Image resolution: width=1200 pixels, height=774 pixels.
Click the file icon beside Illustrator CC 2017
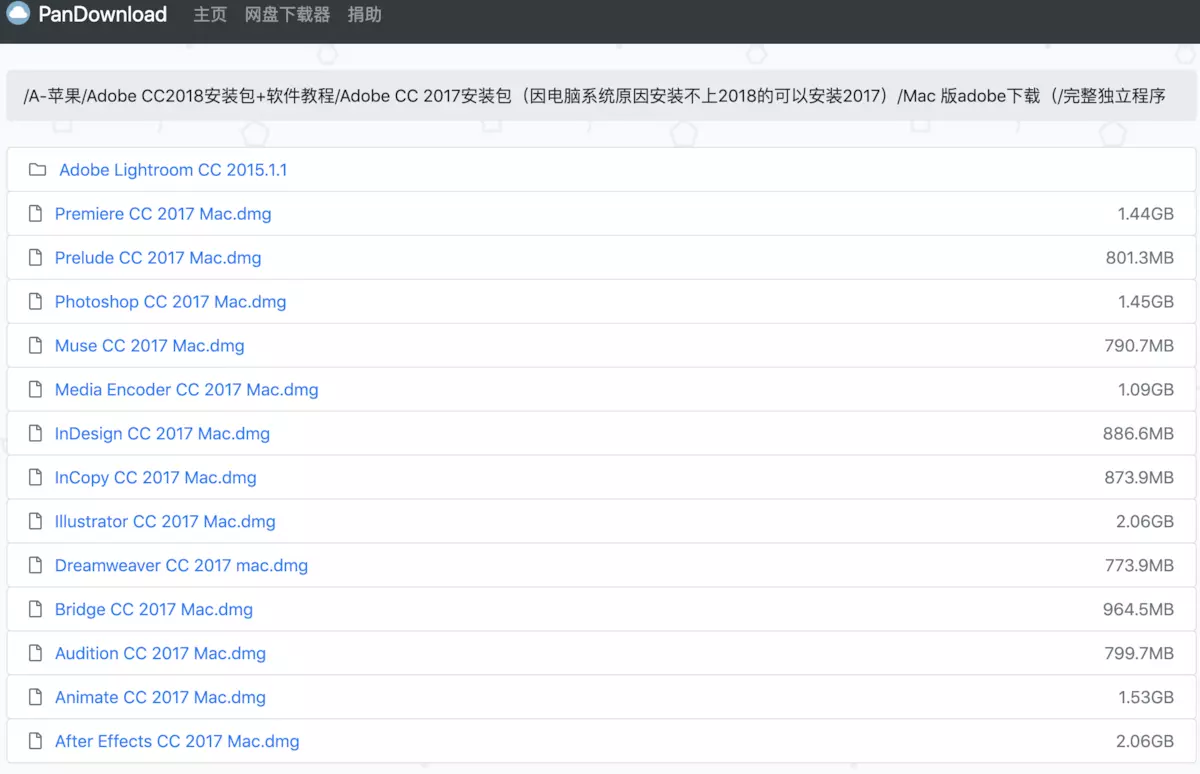36,522
